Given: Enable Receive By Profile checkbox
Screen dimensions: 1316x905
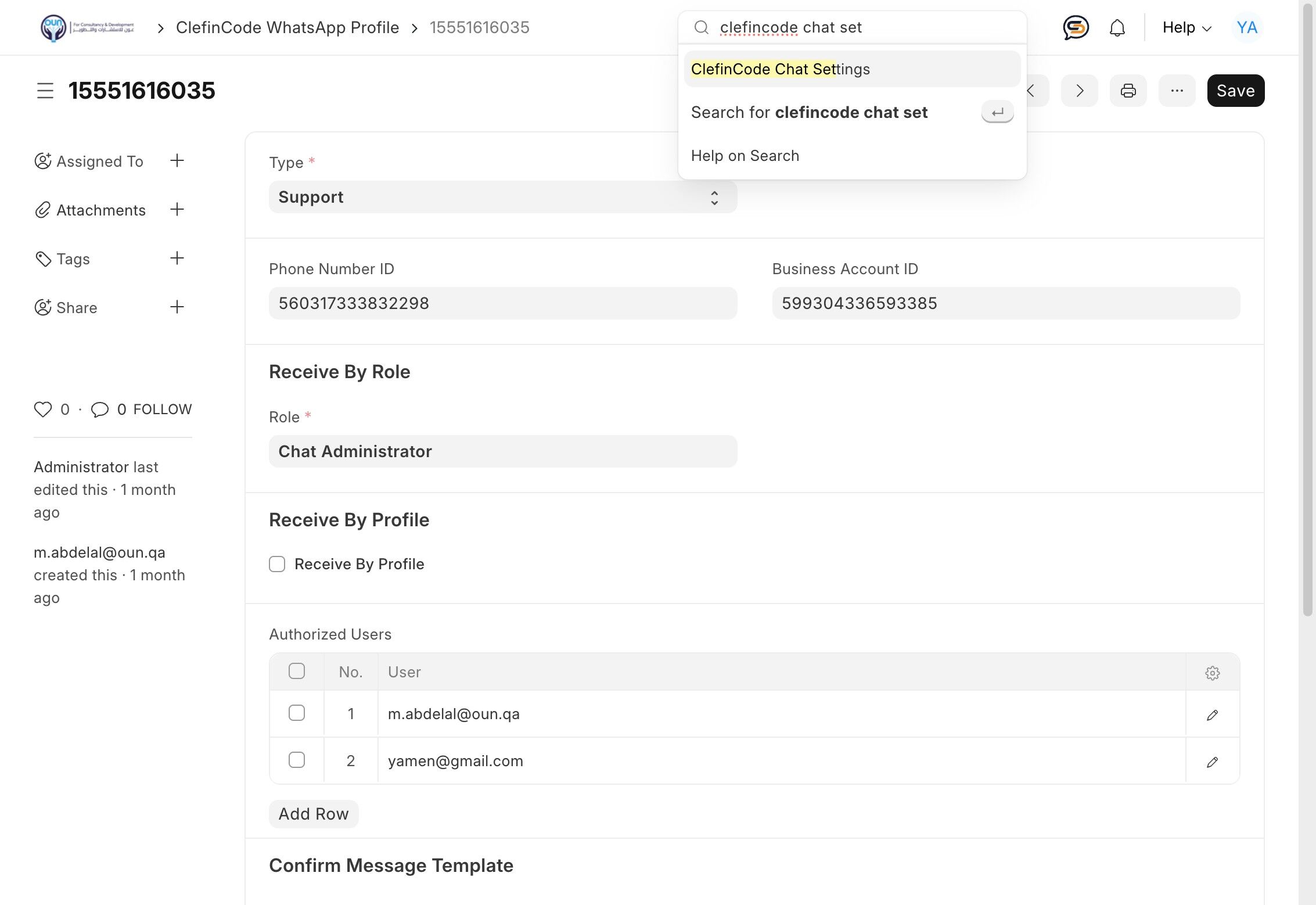Looking at the screenshot, I should (x=277, y=564).
